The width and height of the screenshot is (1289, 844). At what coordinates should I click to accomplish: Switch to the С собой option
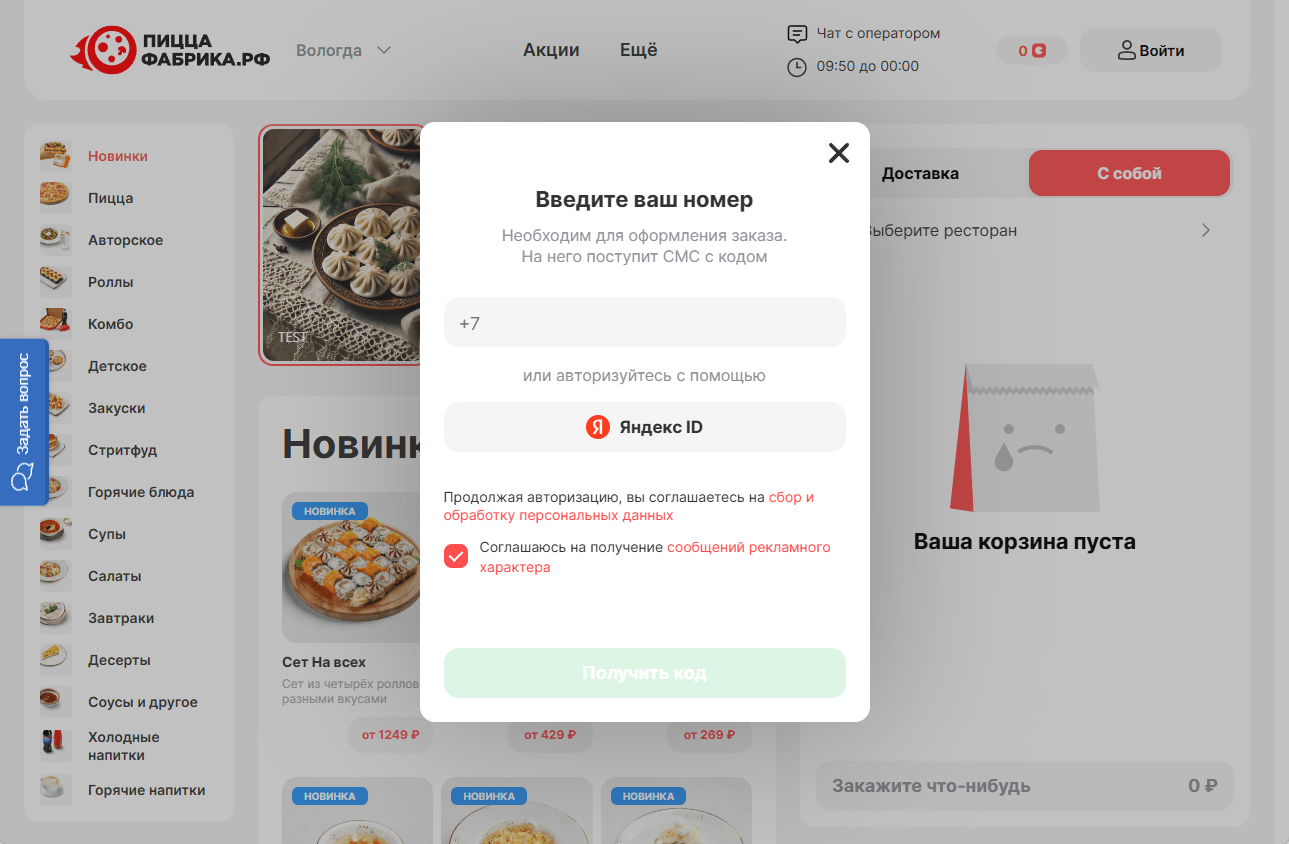pyautogui.click(x=1129, y=173)
